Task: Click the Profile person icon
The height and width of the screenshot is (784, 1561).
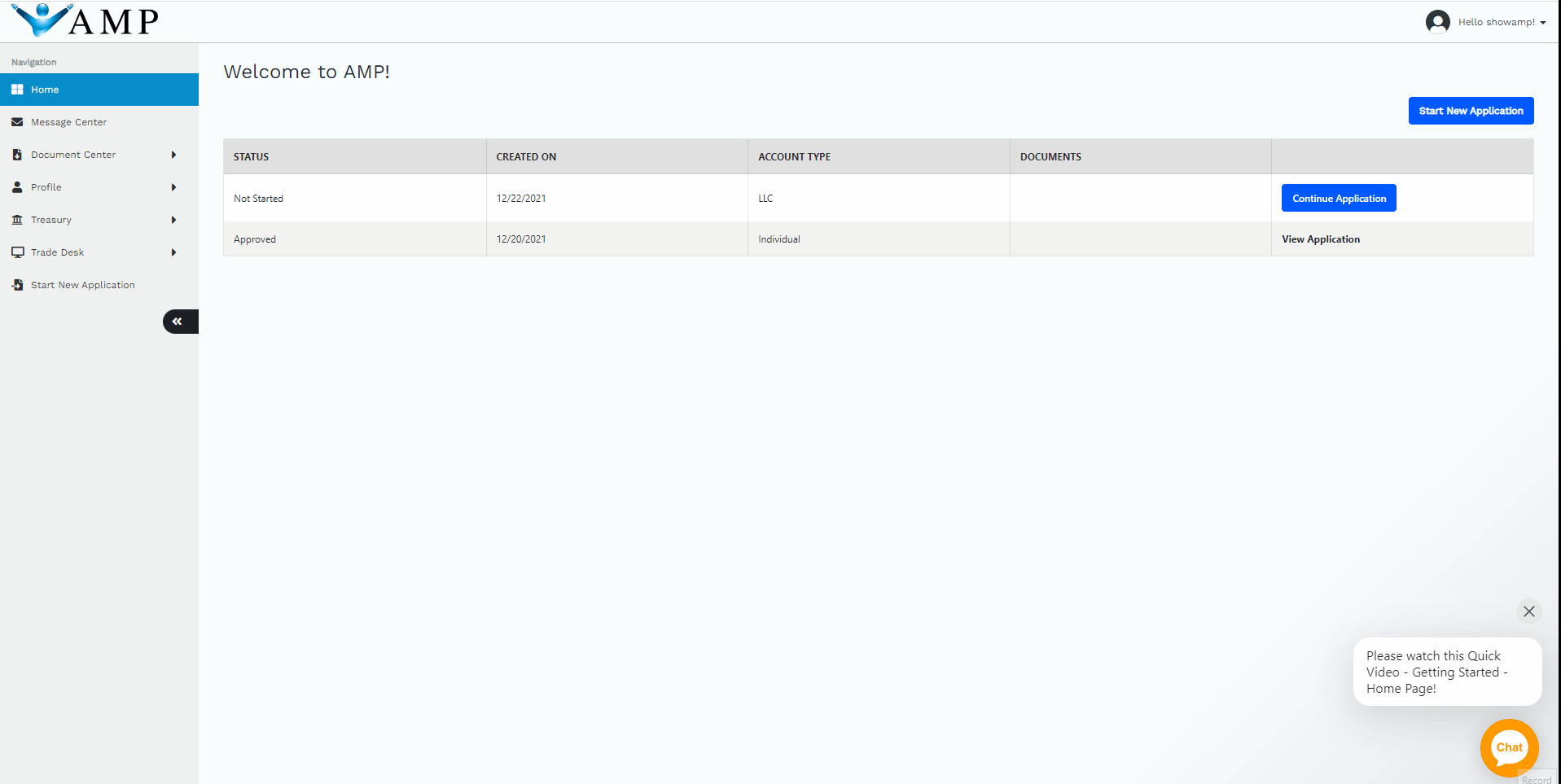Action: pos(17,187)
